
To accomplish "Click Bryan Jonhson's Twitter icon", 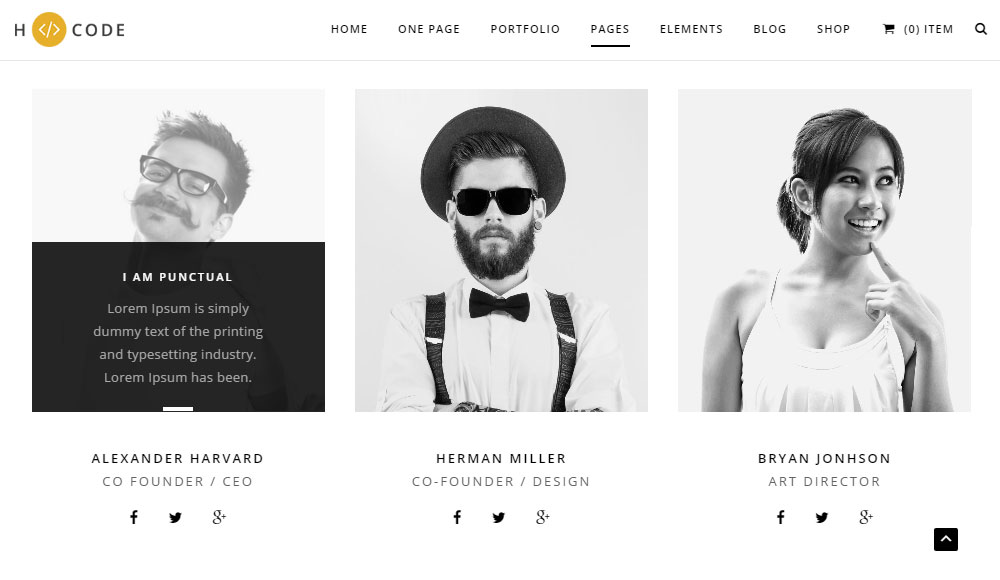I will (x=822, y=517).
